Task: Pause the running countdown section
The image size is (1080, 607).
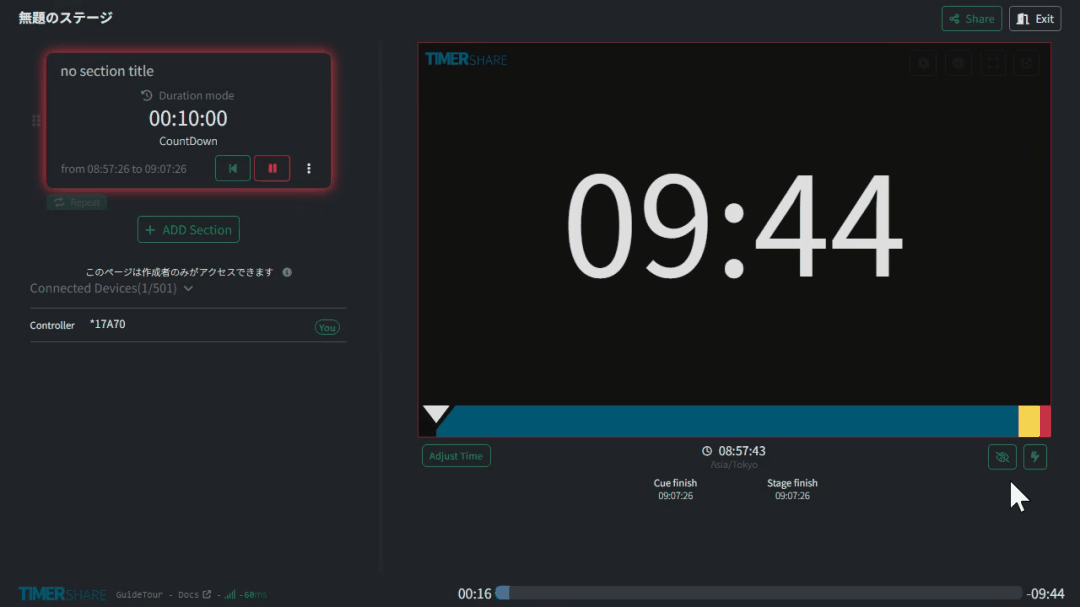Action: tap(272, 168)
